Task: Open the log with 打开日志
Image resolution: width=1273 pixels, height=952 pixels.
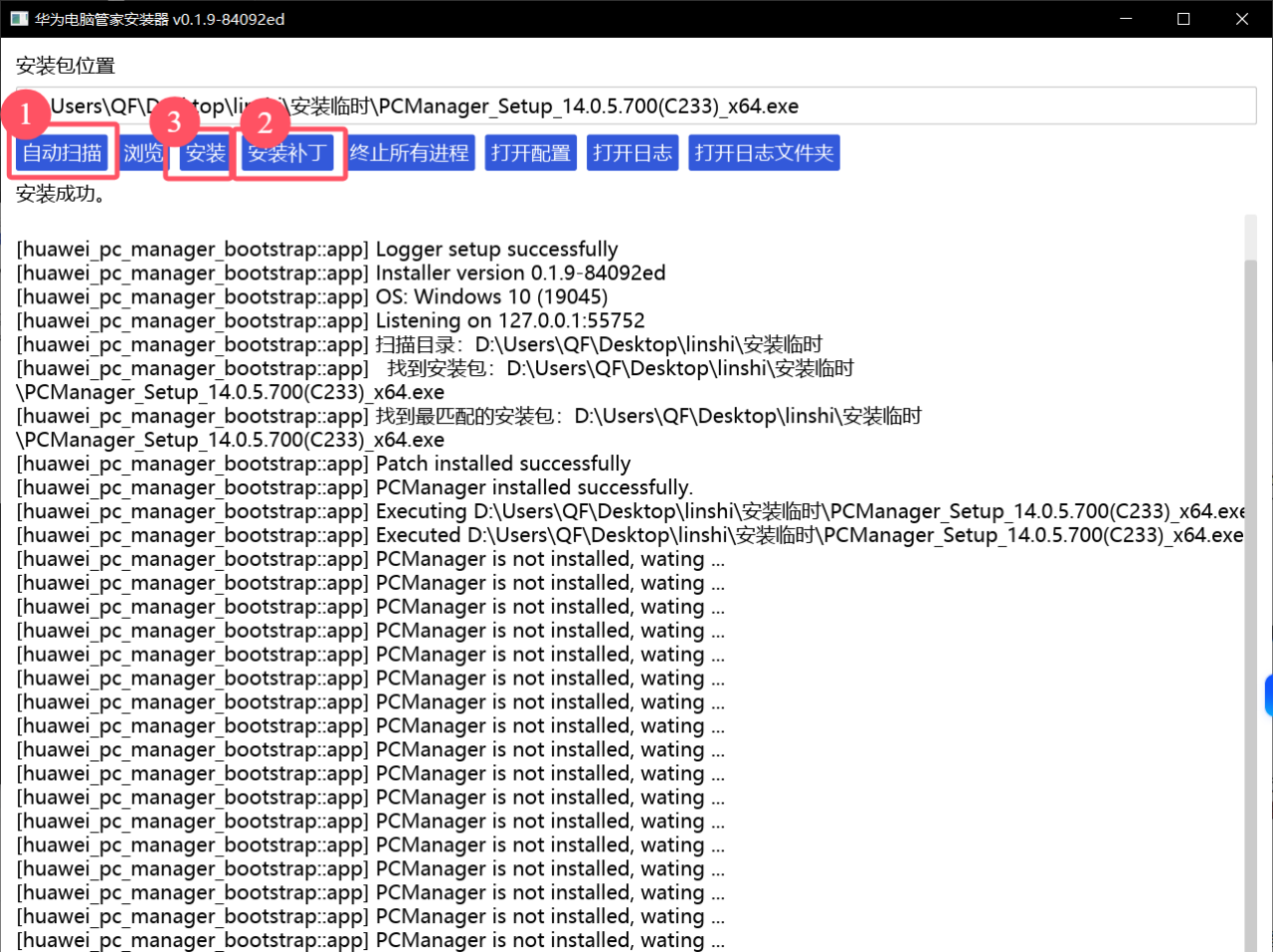Action: click(633, 153)
